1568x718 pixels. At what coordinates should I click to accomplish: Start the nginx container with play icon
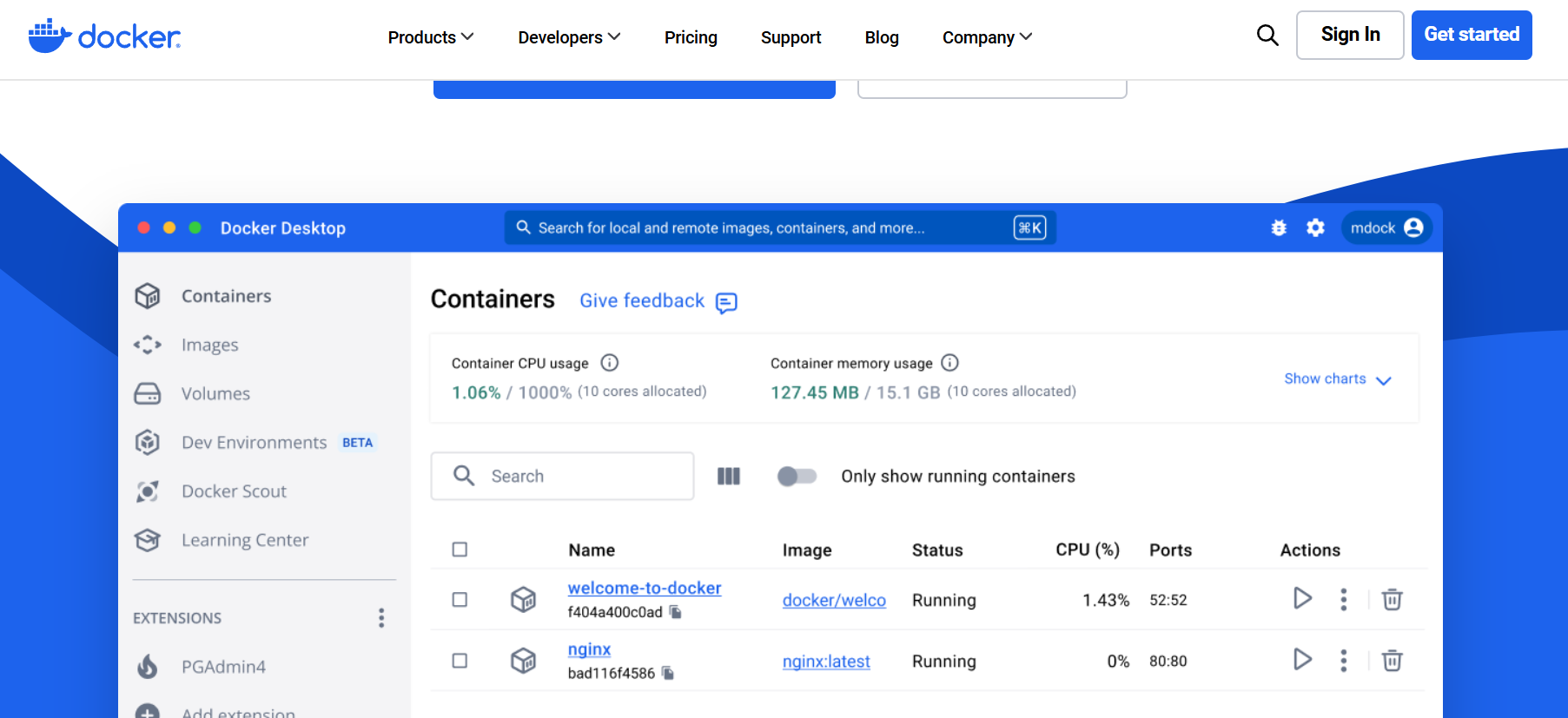[x=1302, y=659]
